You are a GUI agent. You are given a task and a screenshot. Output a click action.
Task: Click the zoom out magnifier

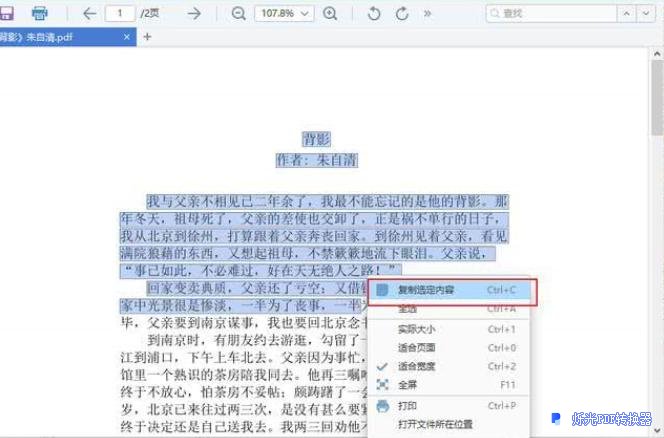coord(238,14)
